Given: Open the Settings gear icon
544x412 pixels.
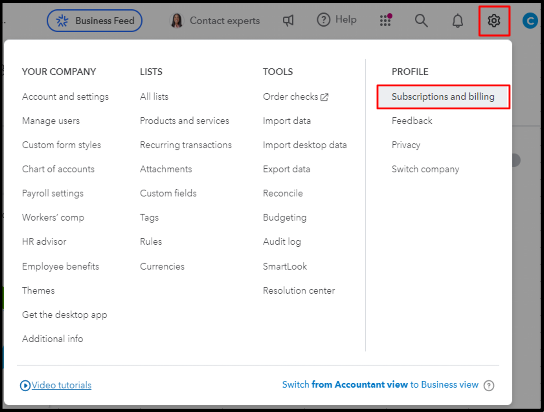Looking at the screenshot, I should pyautogui.click(x=494, y=21).
